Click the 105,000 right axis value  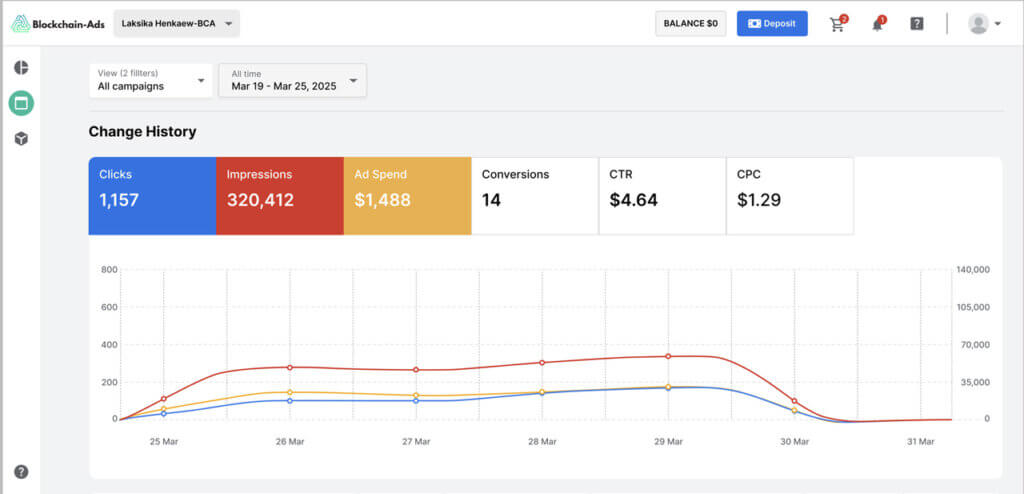pos(974,307)
